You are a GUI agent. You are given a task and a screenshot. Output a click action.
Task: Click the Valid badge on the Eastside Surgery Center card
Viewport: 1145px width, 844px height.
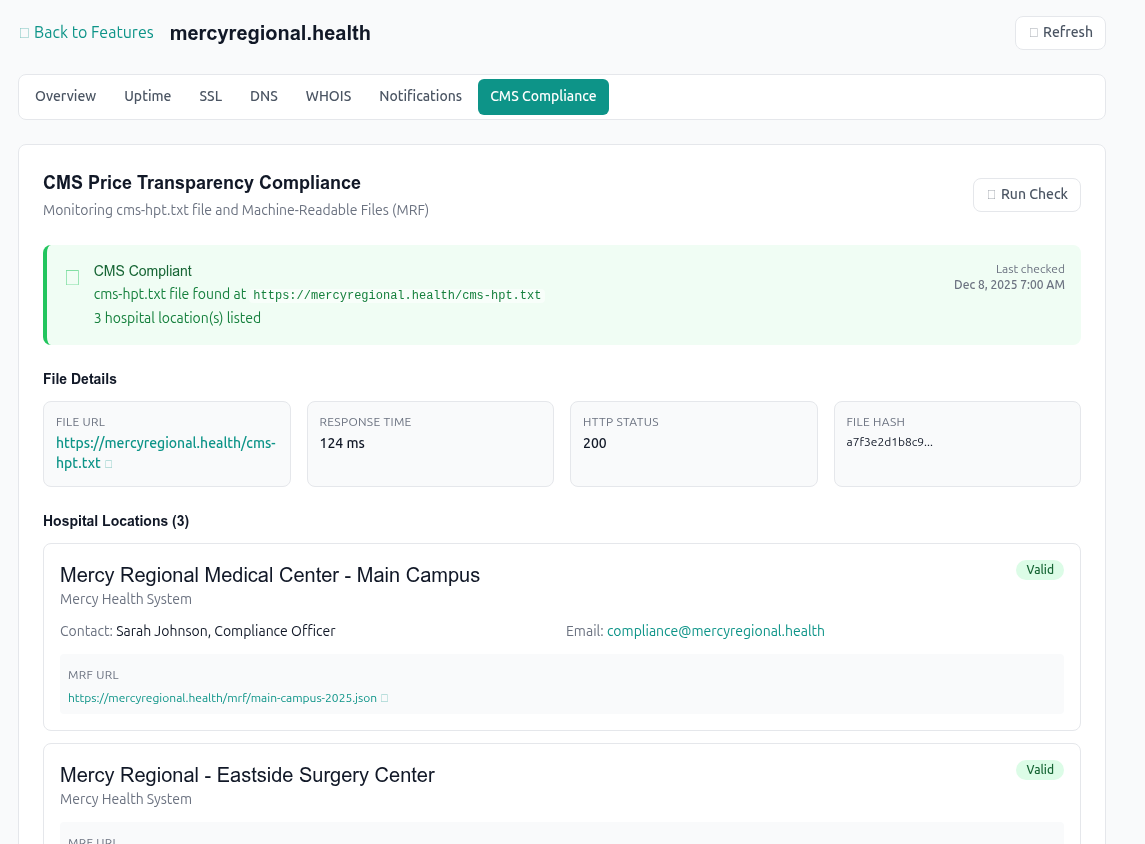1040,769
